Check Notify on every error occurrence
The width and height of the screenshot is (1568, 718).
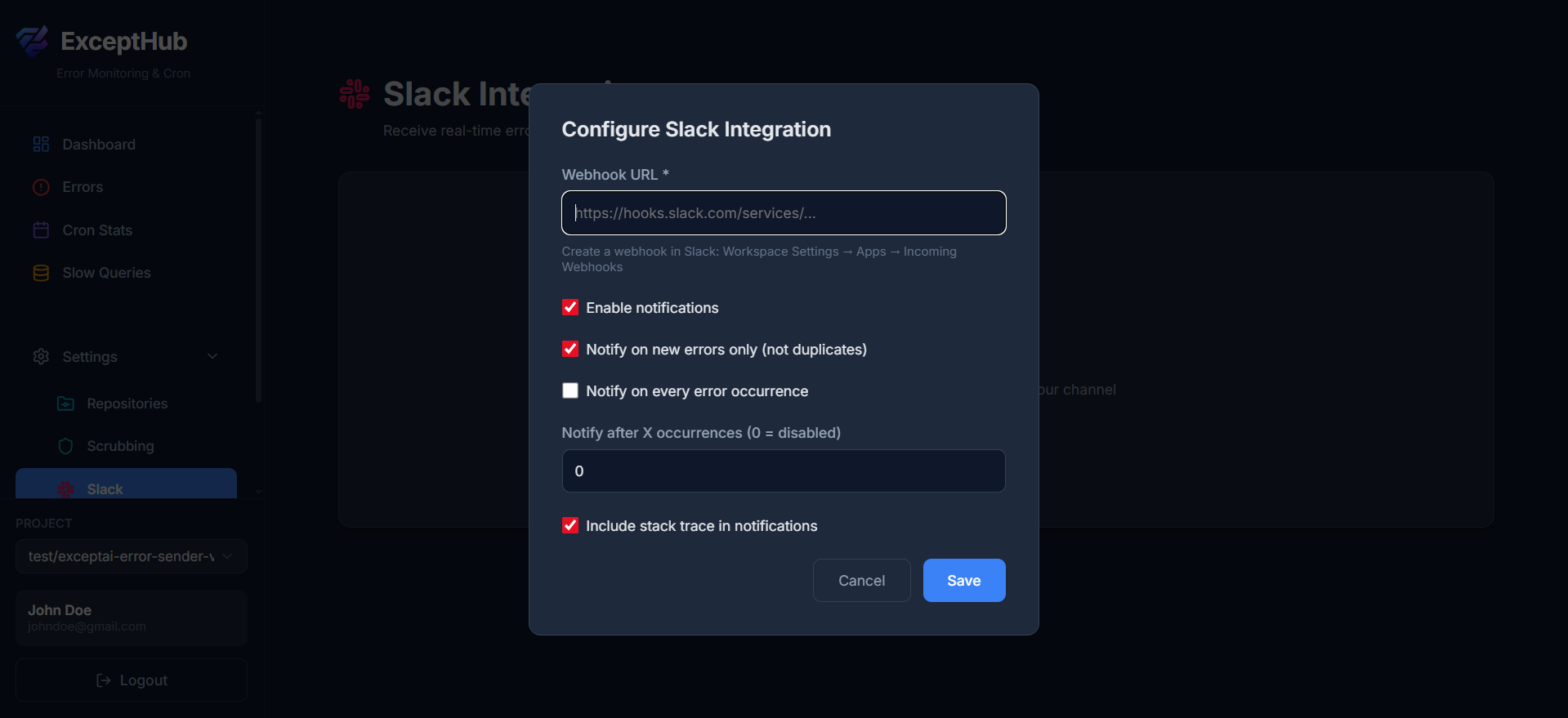570,390
